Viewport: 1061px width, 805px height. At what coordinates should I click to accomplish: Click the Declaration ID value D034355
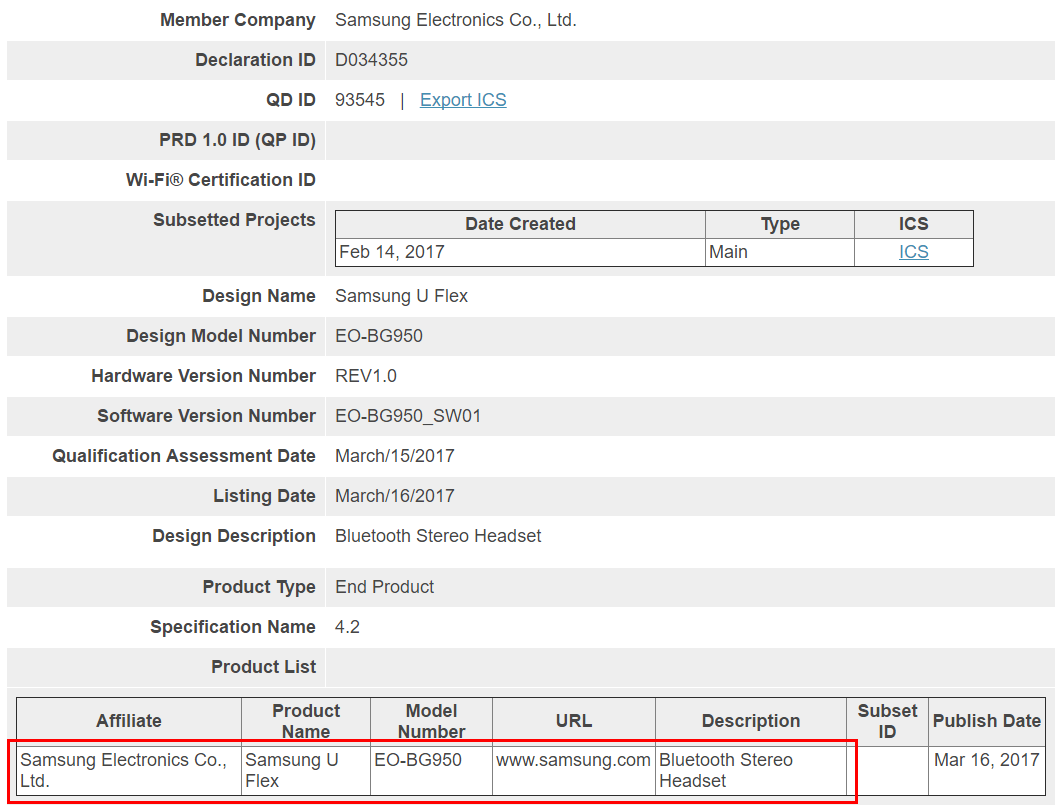tap(371, 60)
